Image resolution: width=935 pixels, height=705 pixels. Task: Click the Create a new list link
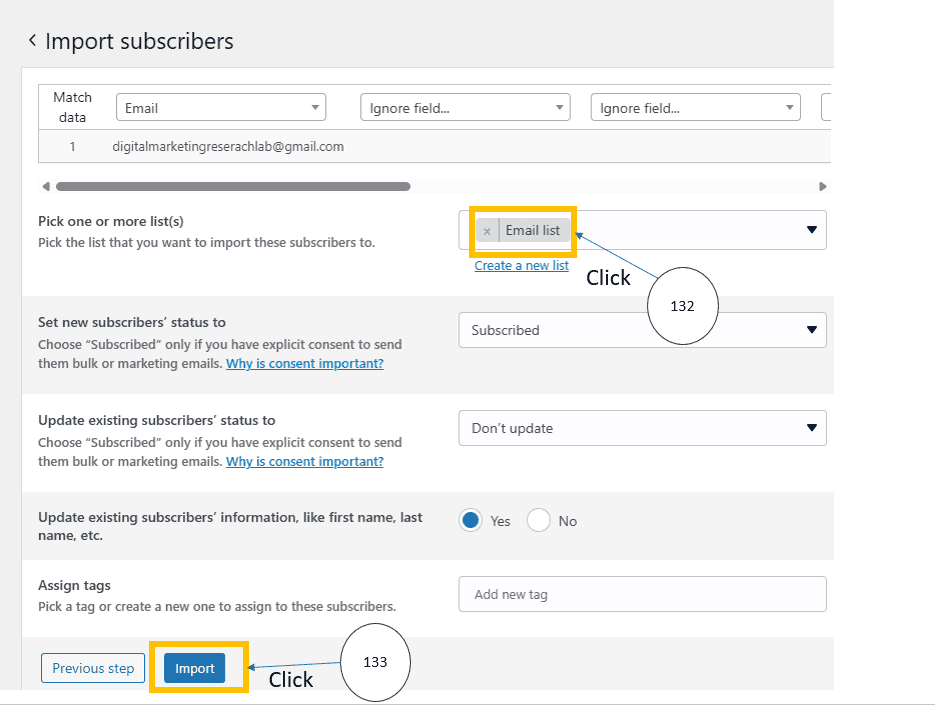coord(521,266)
